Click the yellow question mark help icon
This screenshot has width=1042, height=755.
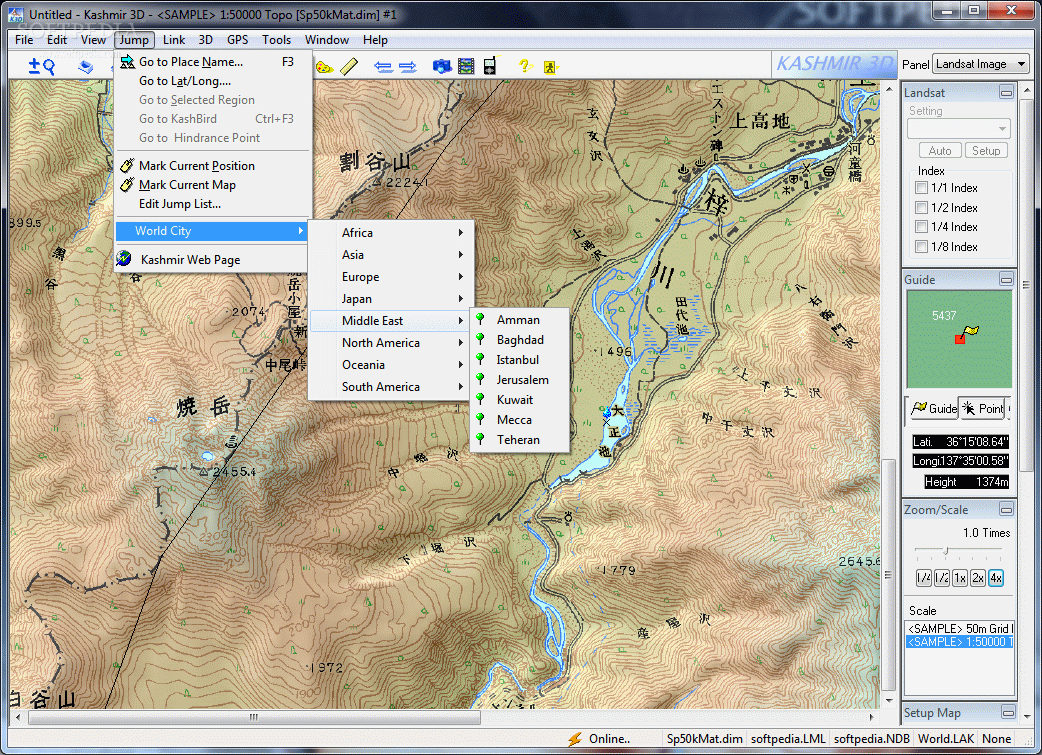pos(524,66)
